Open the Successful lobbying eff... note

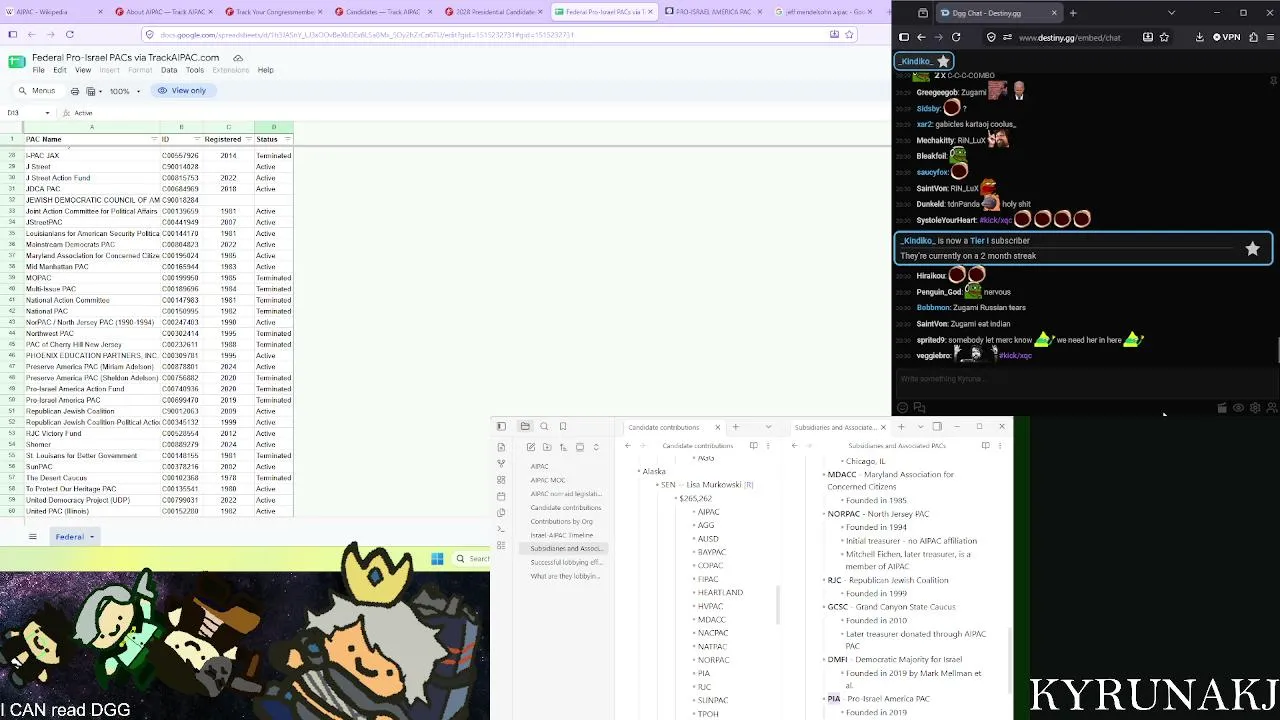point(566,562)
